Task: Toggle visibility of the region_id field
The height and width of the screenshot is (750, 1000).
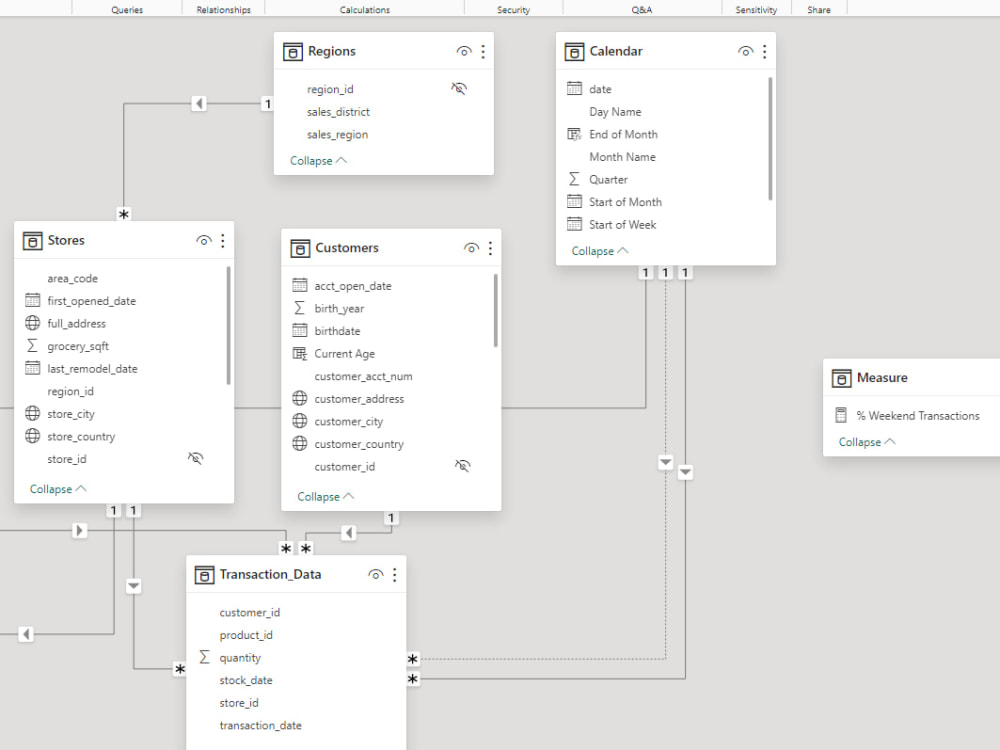Action: [459, 88]
